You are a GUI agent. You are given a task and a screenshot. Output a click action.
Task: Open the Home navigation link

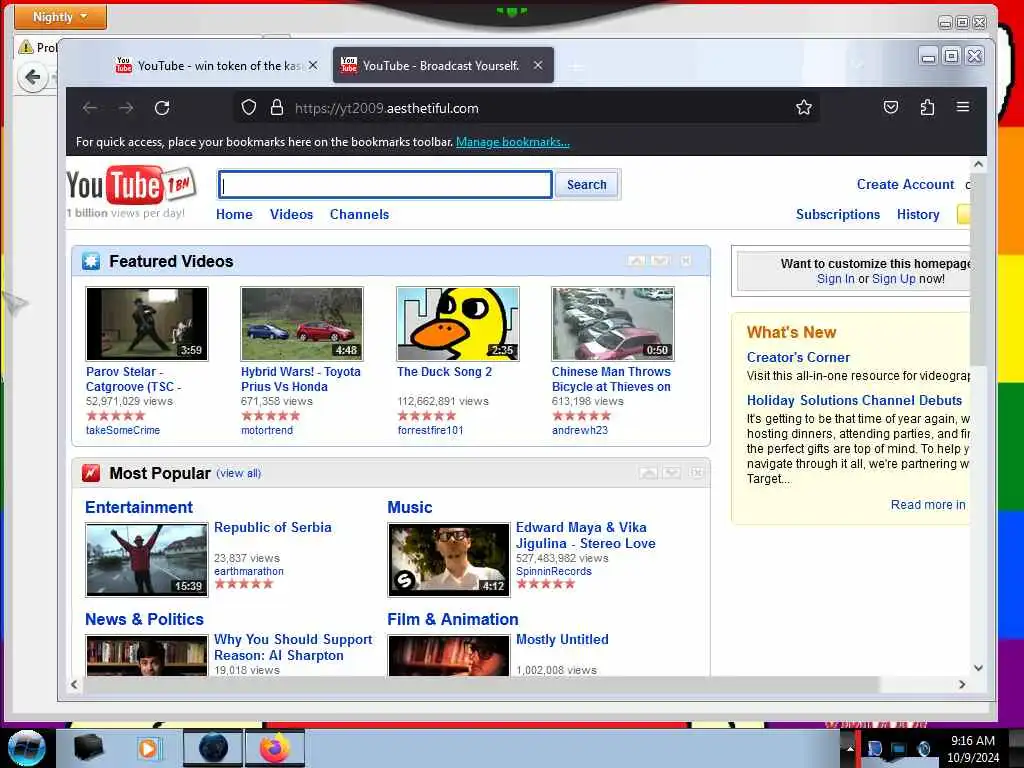[234, 214]
